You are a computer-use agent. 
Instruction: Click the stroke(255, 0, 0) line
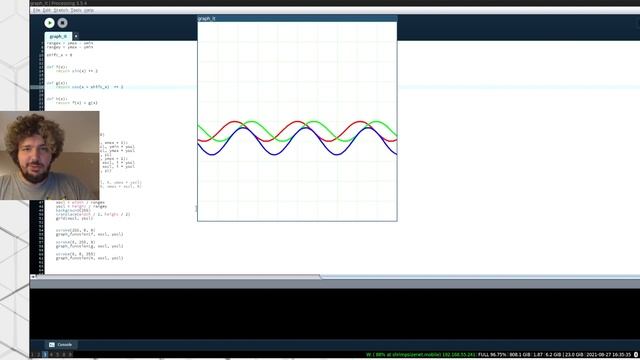pos(76,230)
